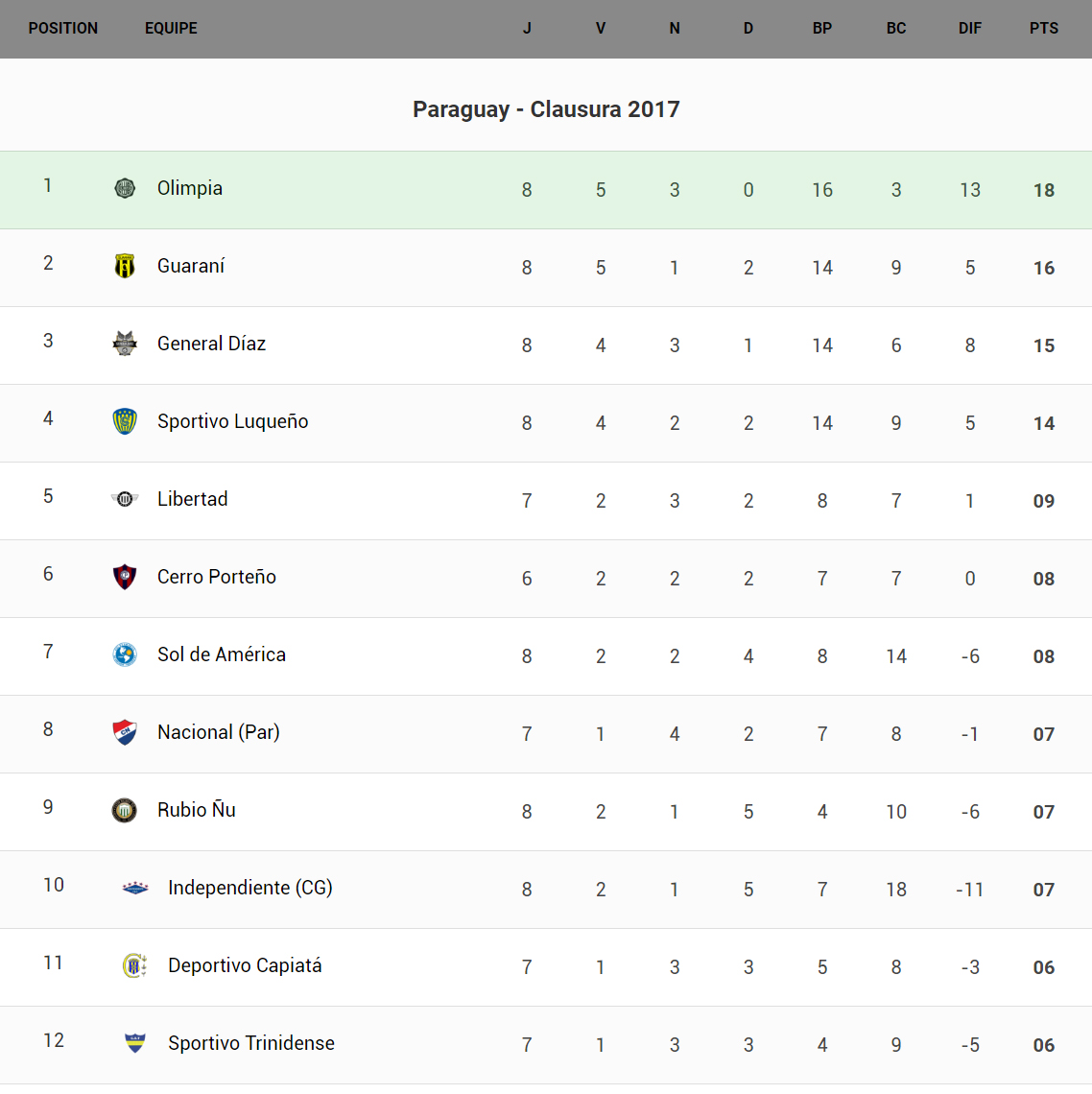Viewport: 1092px width, 1094px height.
Task: Click the Independiente (CG) logo
Action: pyautogui.click(x=135, y=888)
